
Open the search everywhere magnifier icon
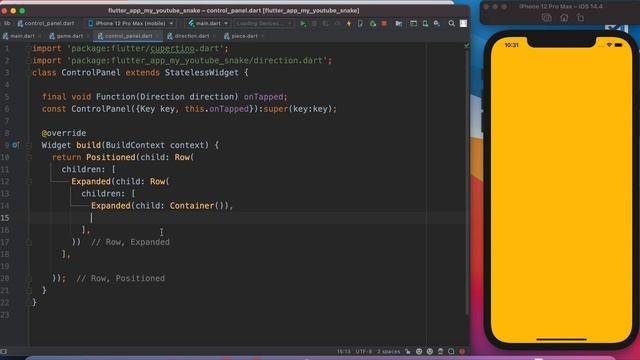451,24
